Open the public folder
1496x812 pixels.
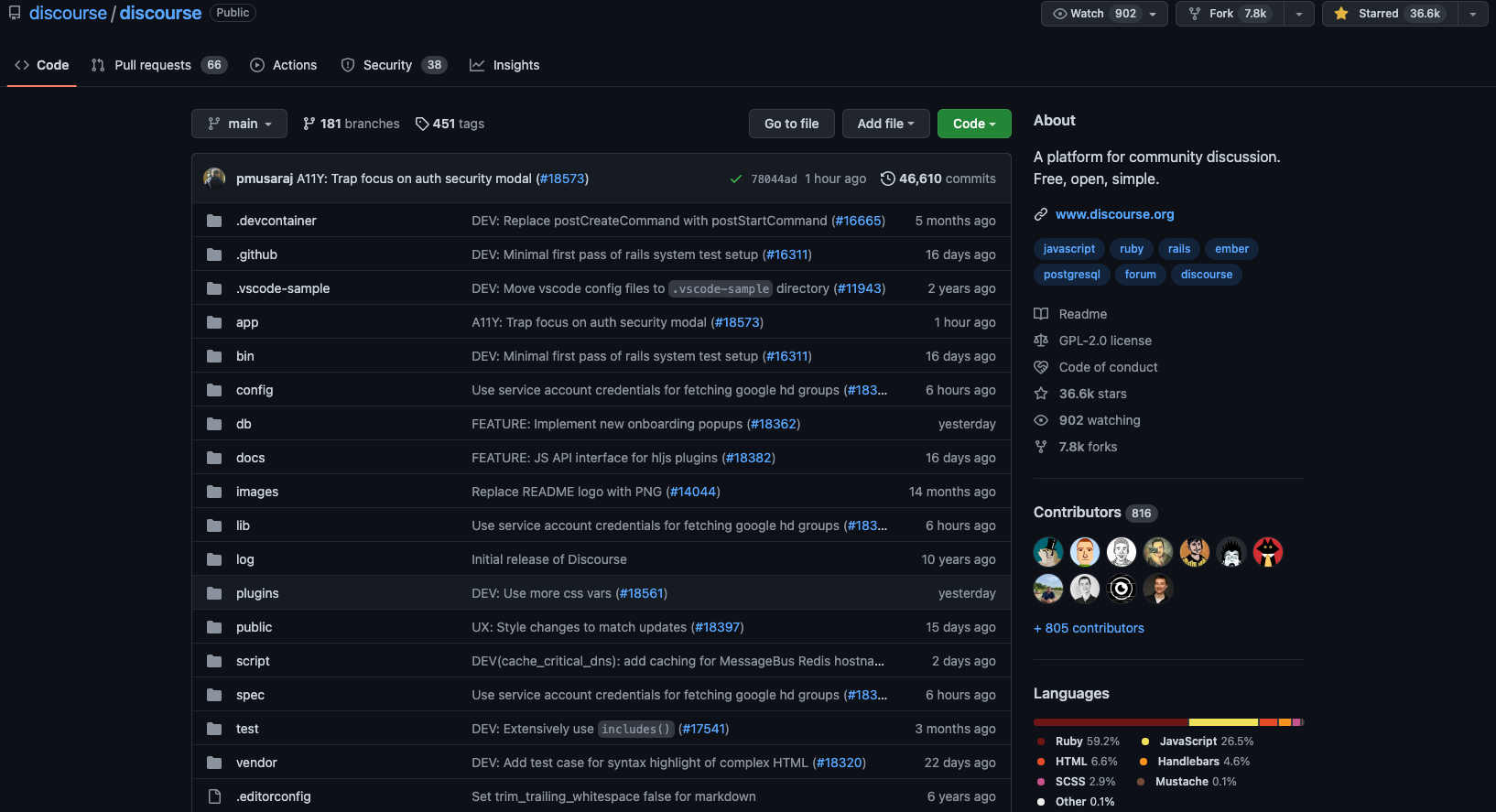pyautogui.click(x=254, y=627)
